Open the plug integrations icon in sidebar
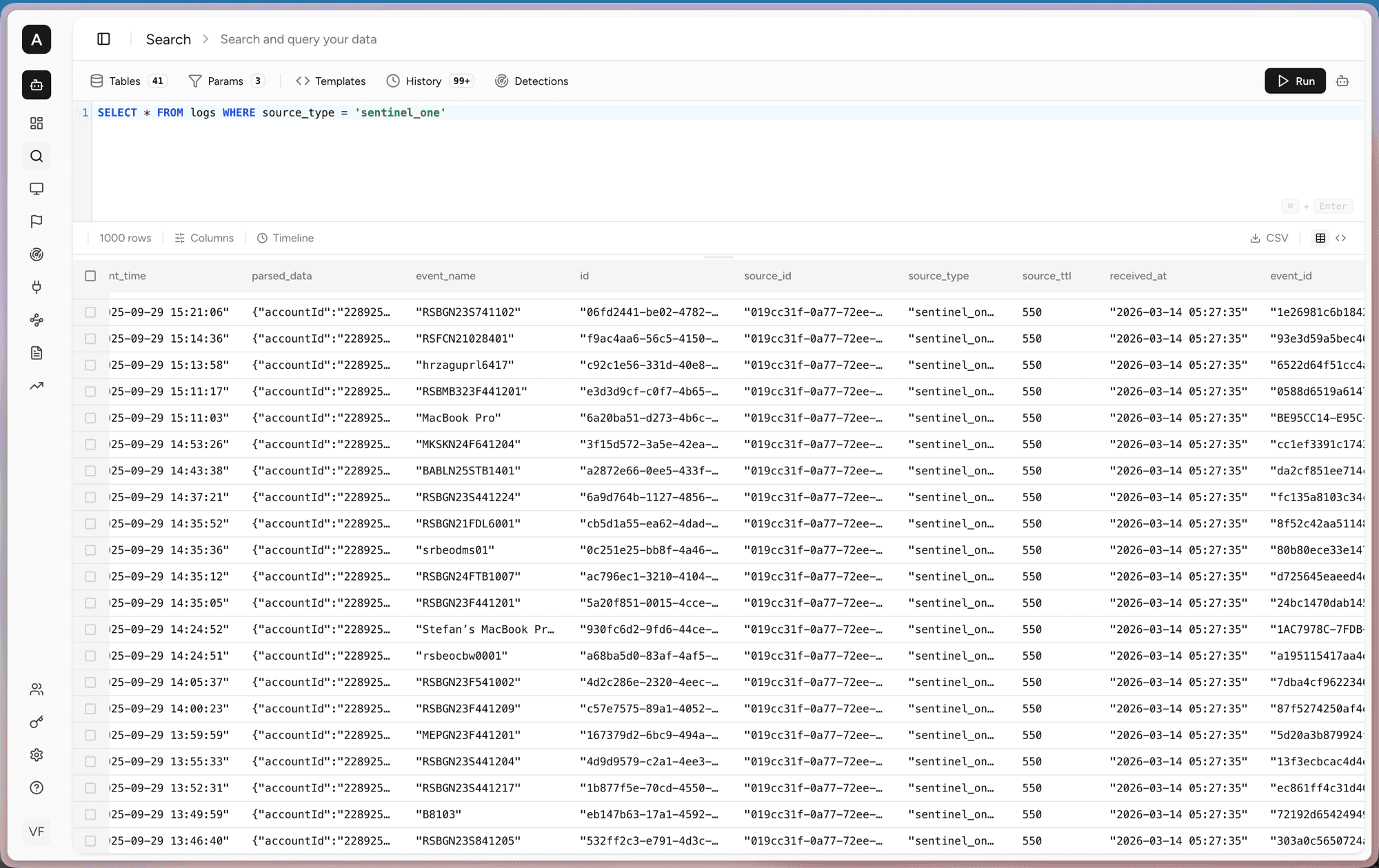This screenshot has height=868, width=1379. click(x=37, y=287)
